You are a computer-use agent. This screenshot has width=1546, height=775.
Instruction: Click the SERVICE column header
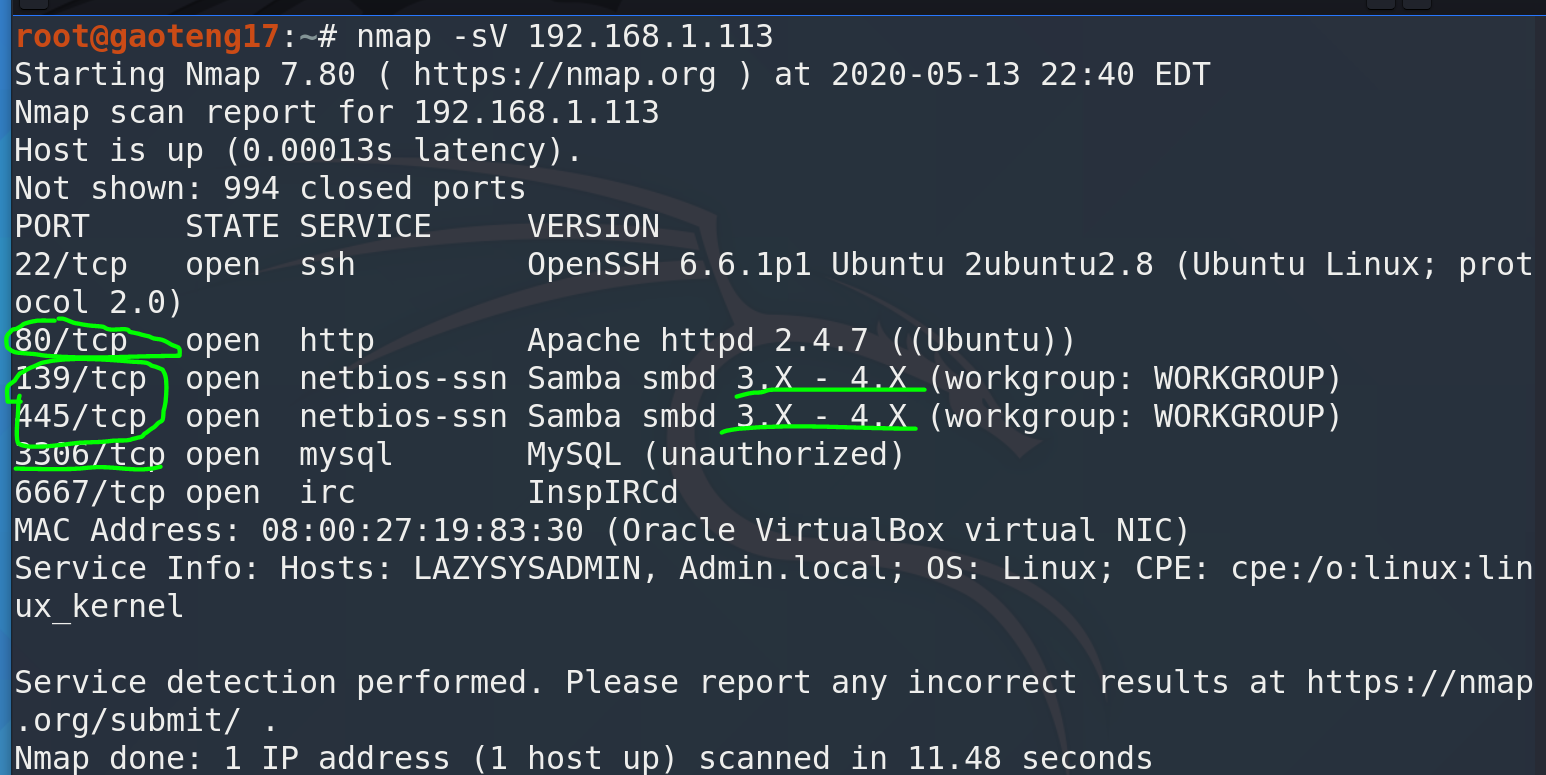pos(365,227)
